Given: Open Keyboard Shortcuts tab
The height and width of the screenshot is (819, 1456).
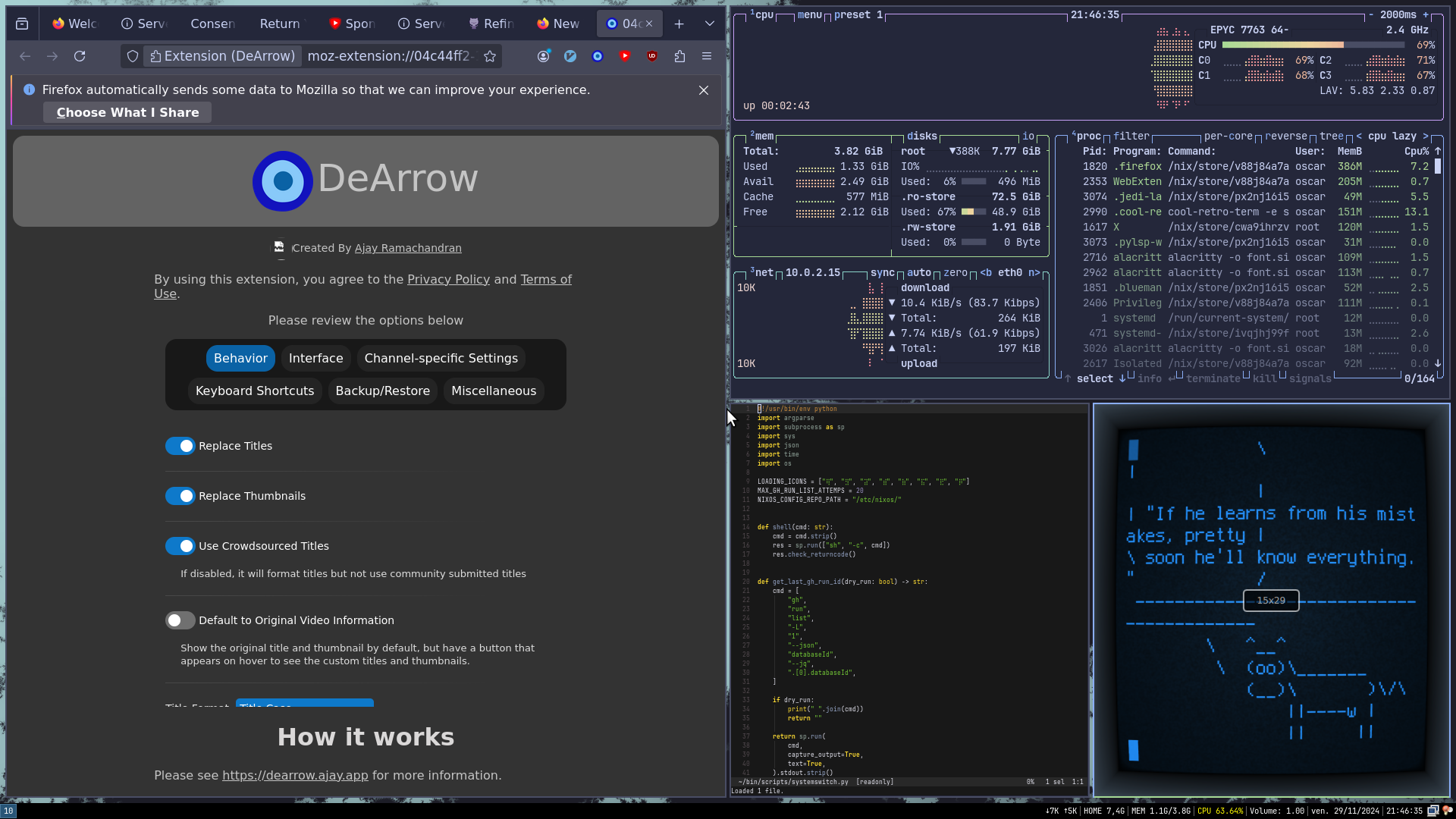Looking at the screenshot, I should pos(255,391).
